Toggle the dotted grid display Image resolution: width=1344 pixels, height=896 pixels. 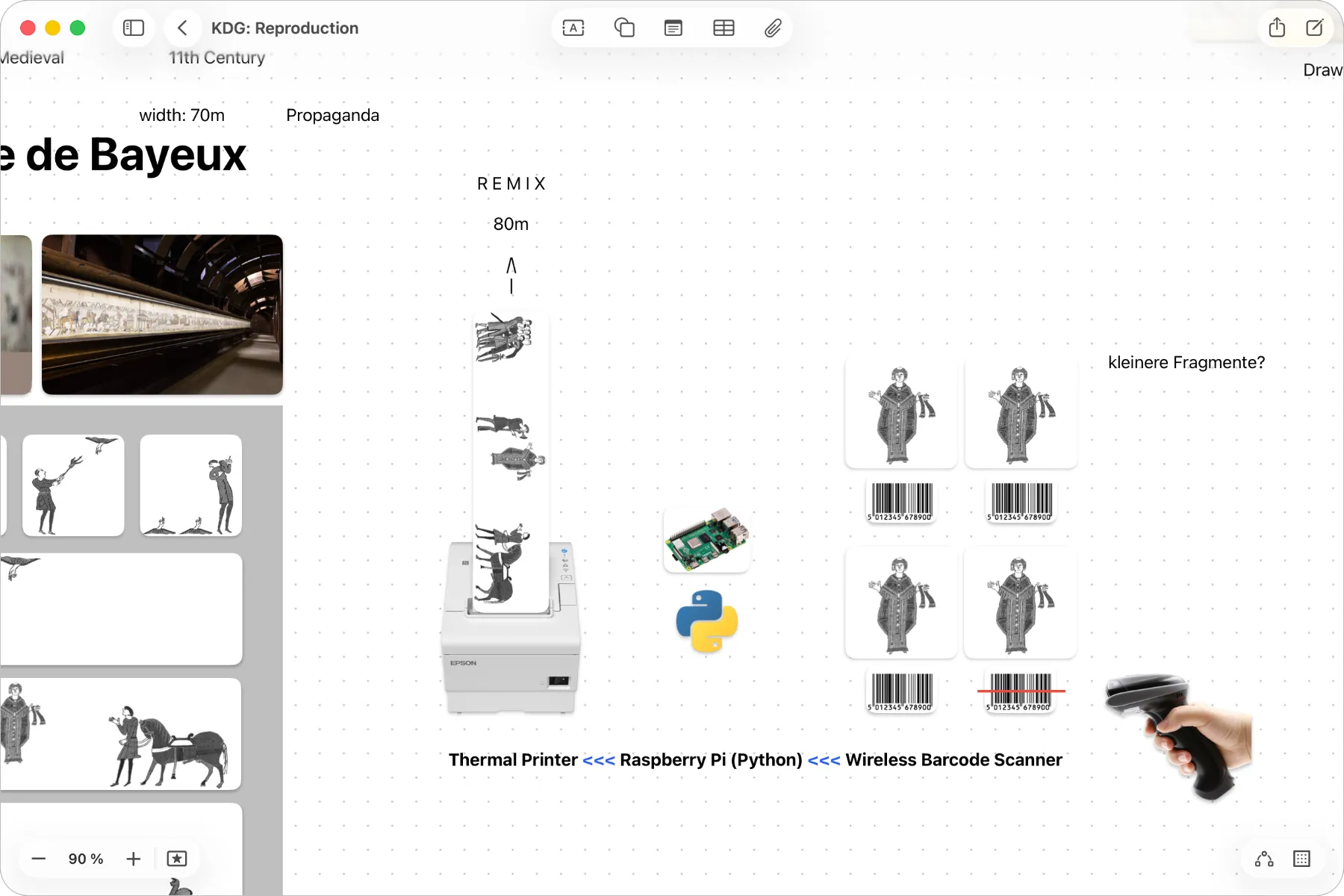pyautogui.click(x=1301, y=859)
